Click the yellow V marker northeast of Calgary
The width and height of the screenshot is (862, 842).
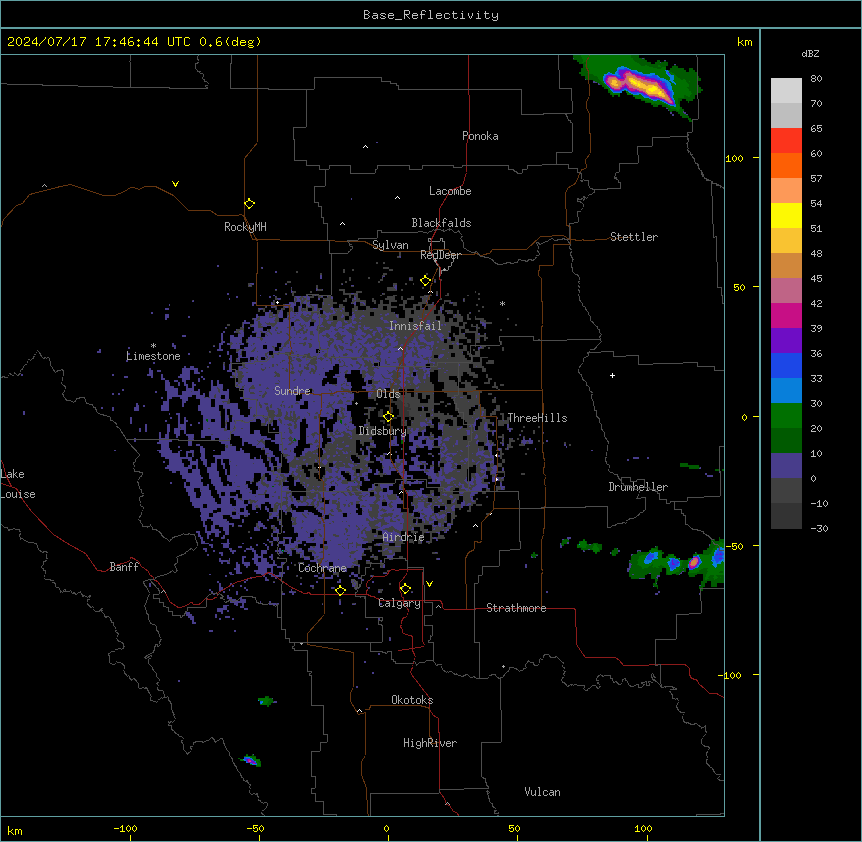[x=429, y=584]
